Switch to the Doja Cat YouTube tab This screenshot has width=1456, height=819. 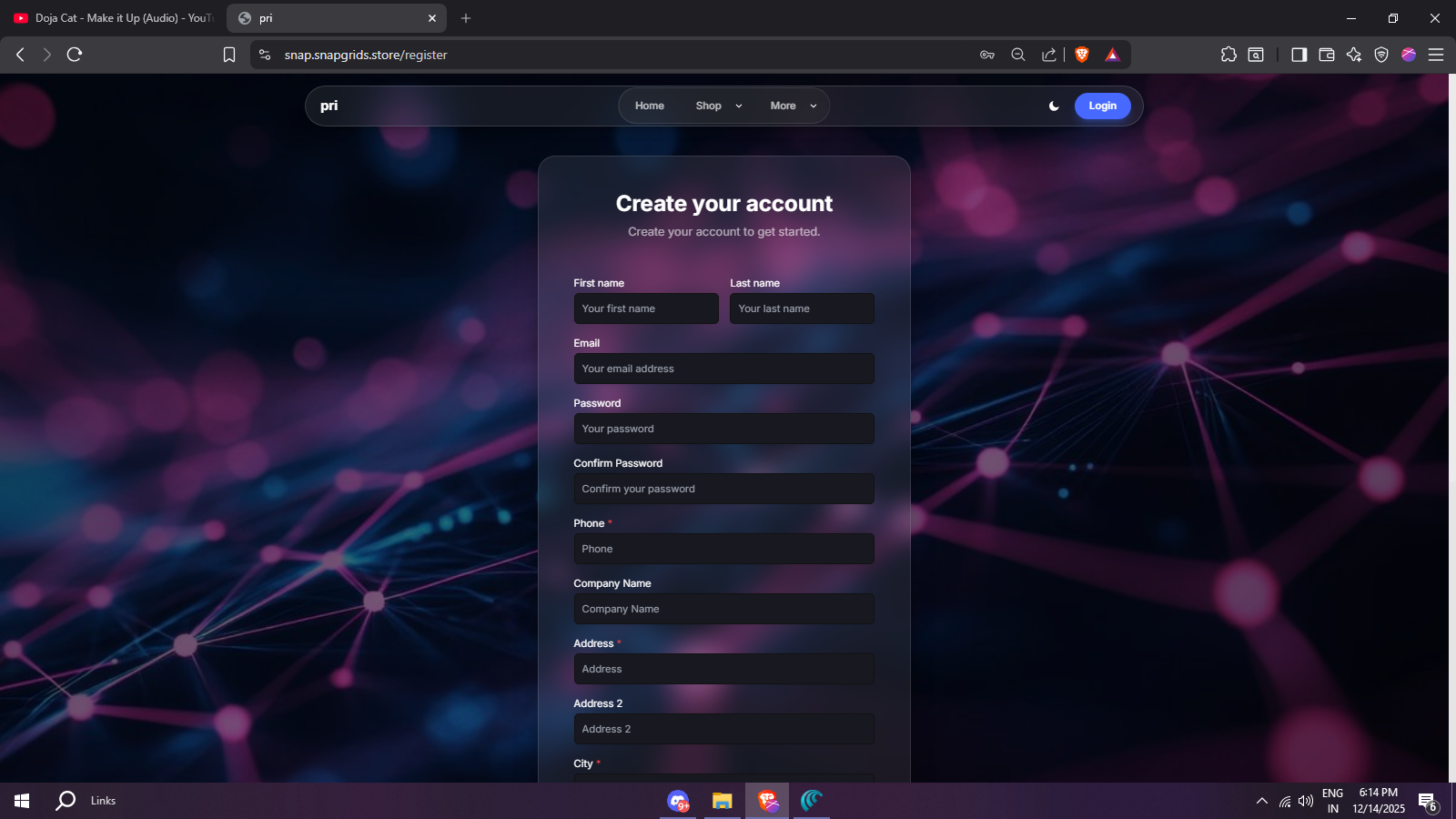point(114,18)
